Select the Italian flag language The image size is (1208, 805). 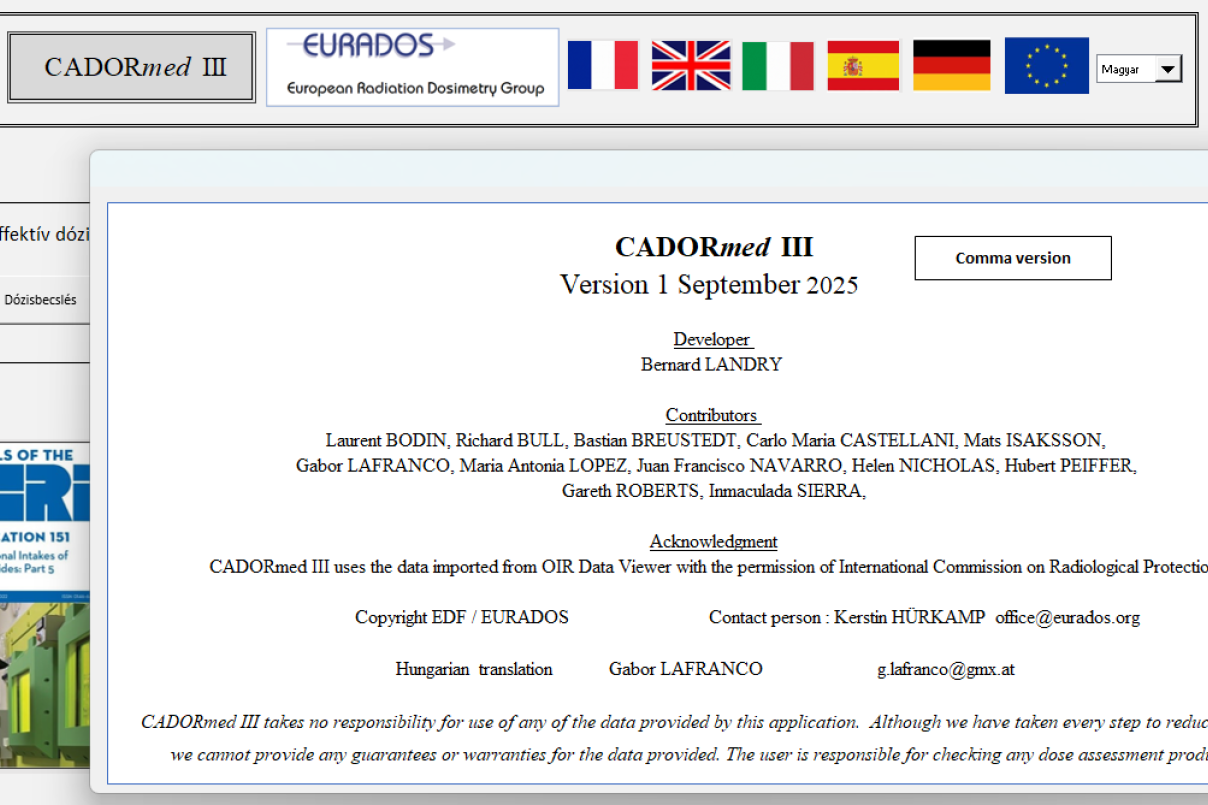(777, 66)
